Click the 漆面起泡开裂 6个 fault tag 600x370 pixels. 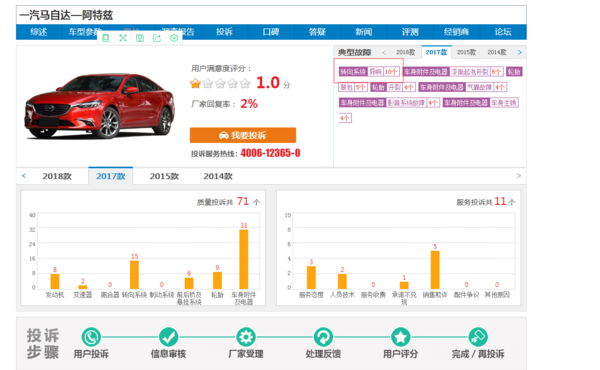[x=453, y=72]
